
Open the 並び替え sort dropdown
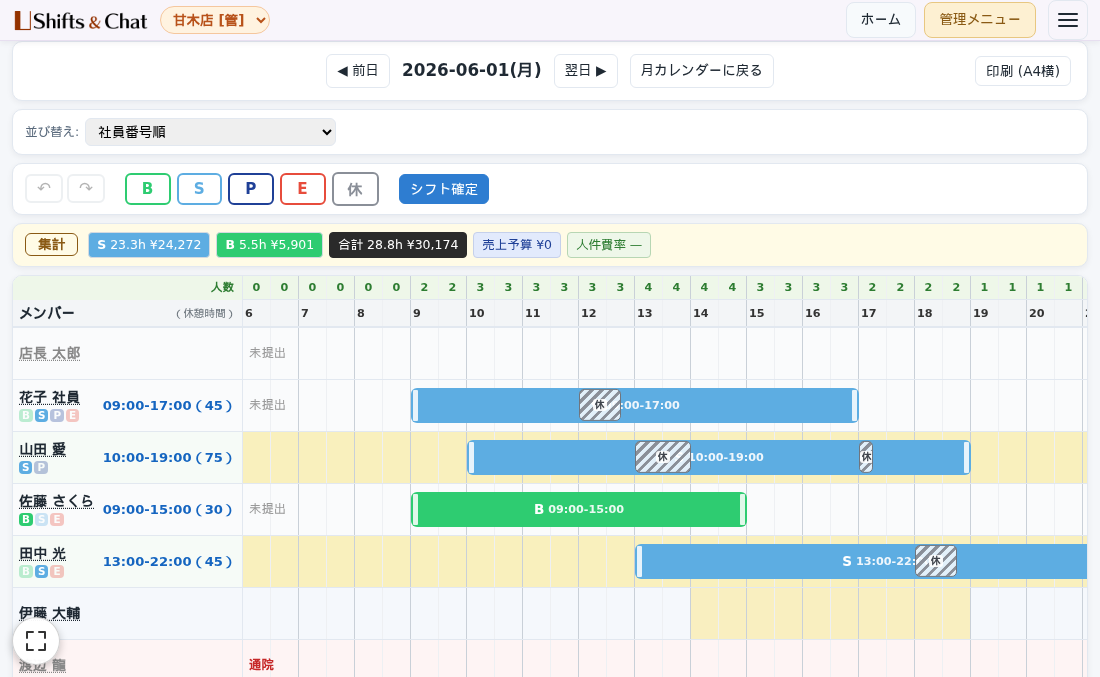coord(210,132)
